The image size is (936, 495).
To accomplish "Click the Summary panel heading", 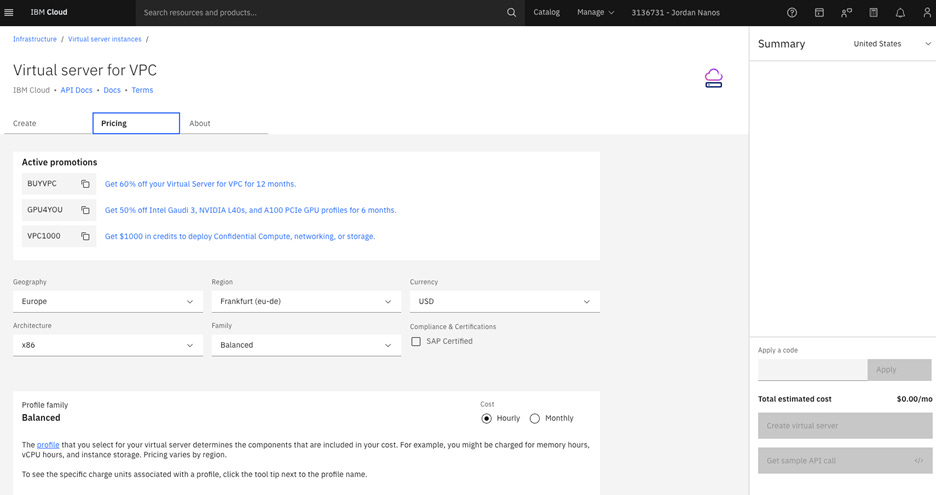I will click(x=781, y=44).
